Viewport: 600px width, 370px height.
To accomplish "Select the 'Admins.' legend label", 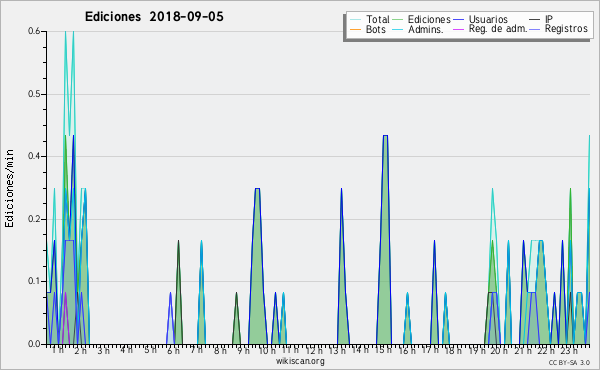I will point(426,29).
